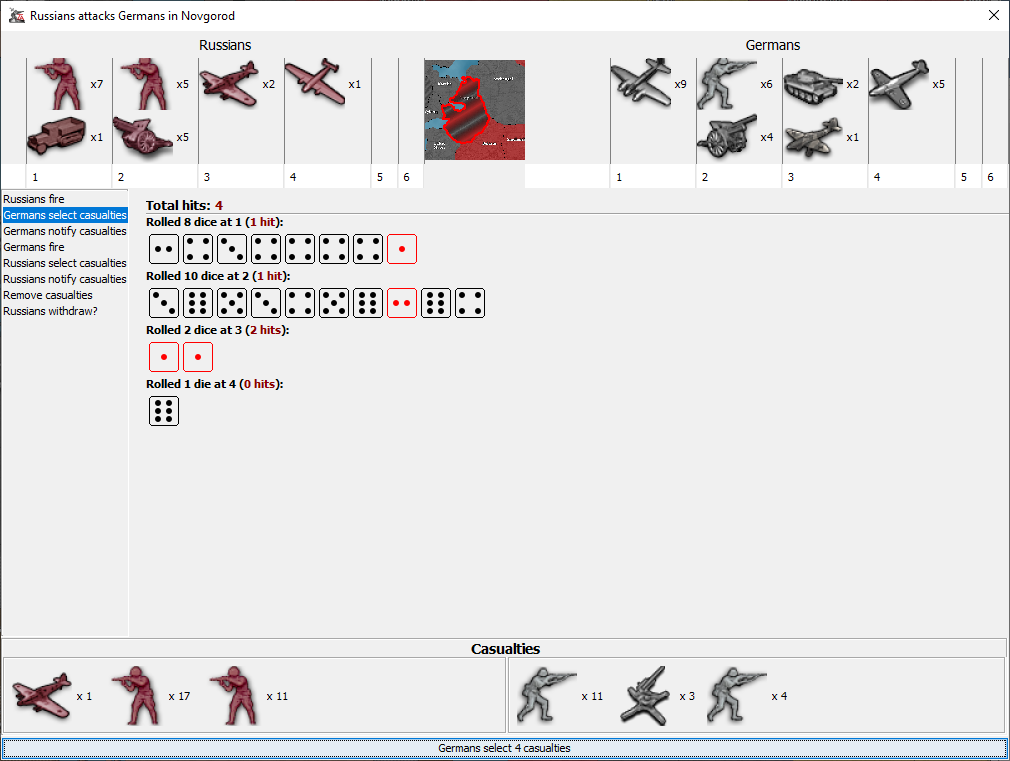The image size is (1010, 761).
Task: Click the German tank x2 unit icon
Action: 813,85
